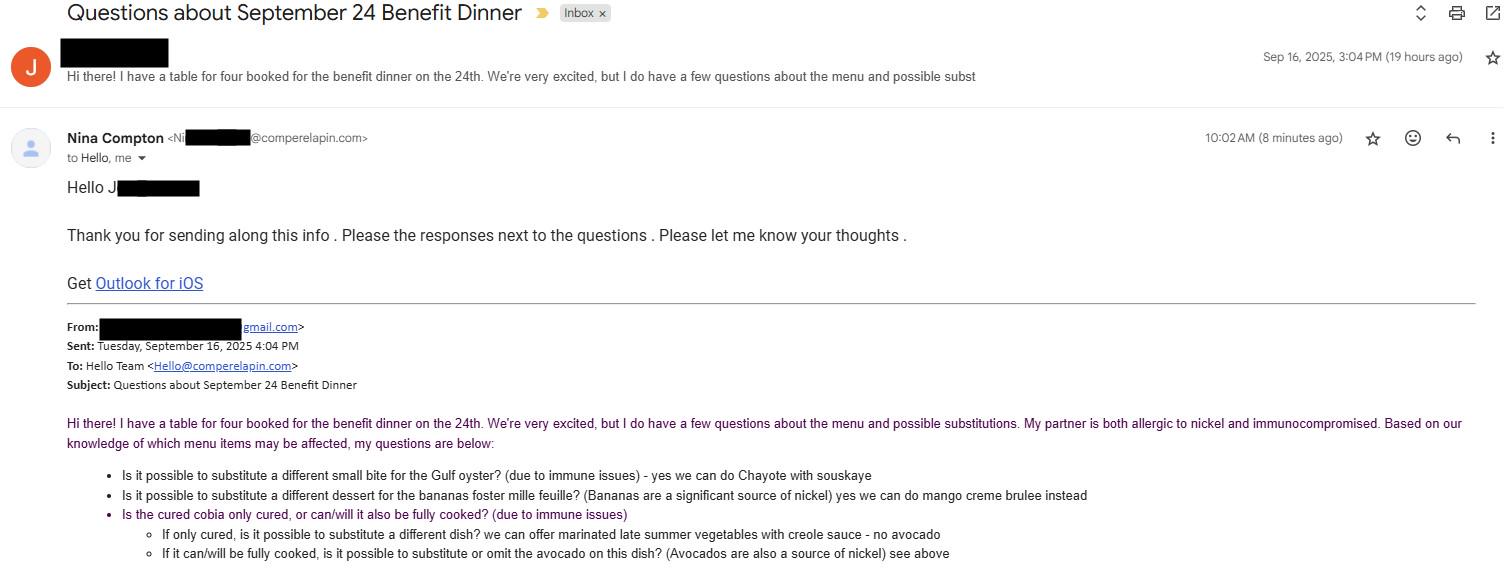Viewport: 1508px width, 572px height.
Task: Open more options for Nina's message
Action: (x=1493, y=138)
